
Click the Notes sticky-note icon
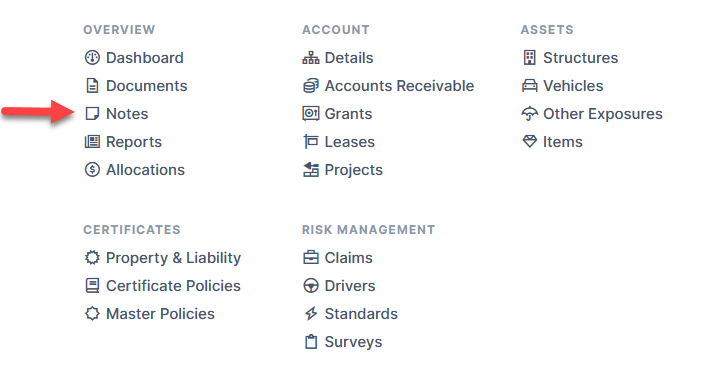92,114
